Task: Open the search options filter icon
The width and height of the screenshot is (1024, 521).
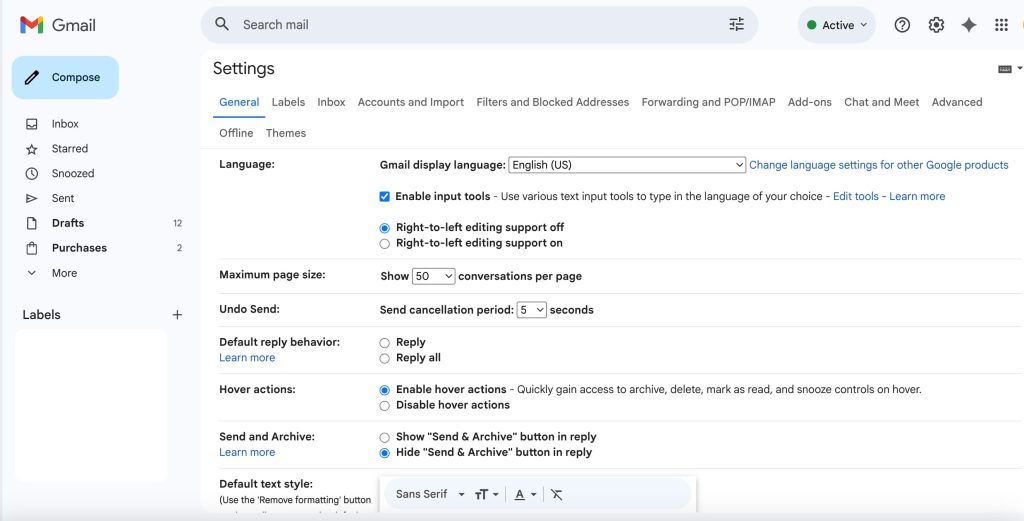Action: (736, 25)
